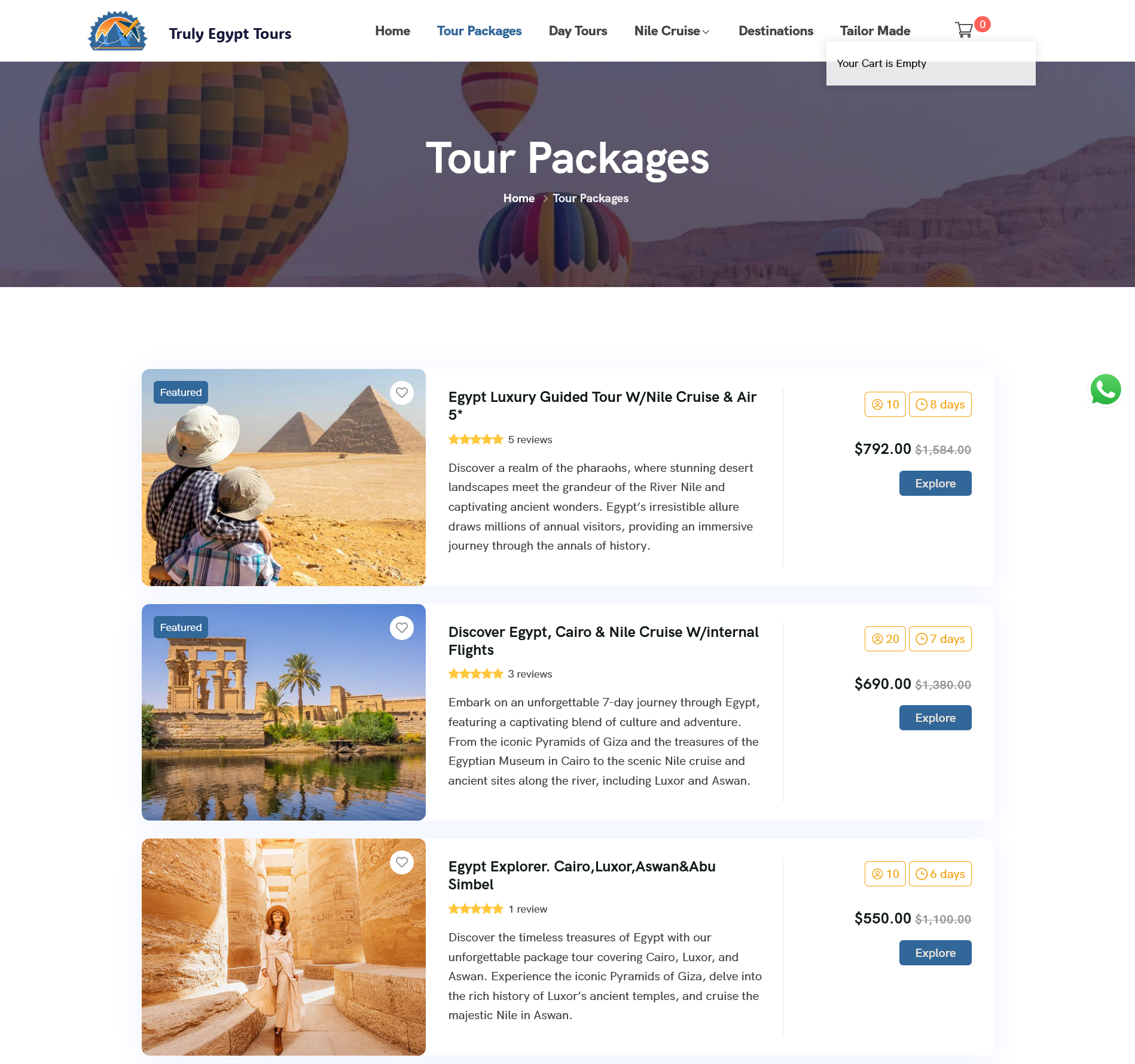Toggle wishlist heart on Egypt Luxury Guided Tour
Screen dimensions: 1135x1064
tap(402, 393)
